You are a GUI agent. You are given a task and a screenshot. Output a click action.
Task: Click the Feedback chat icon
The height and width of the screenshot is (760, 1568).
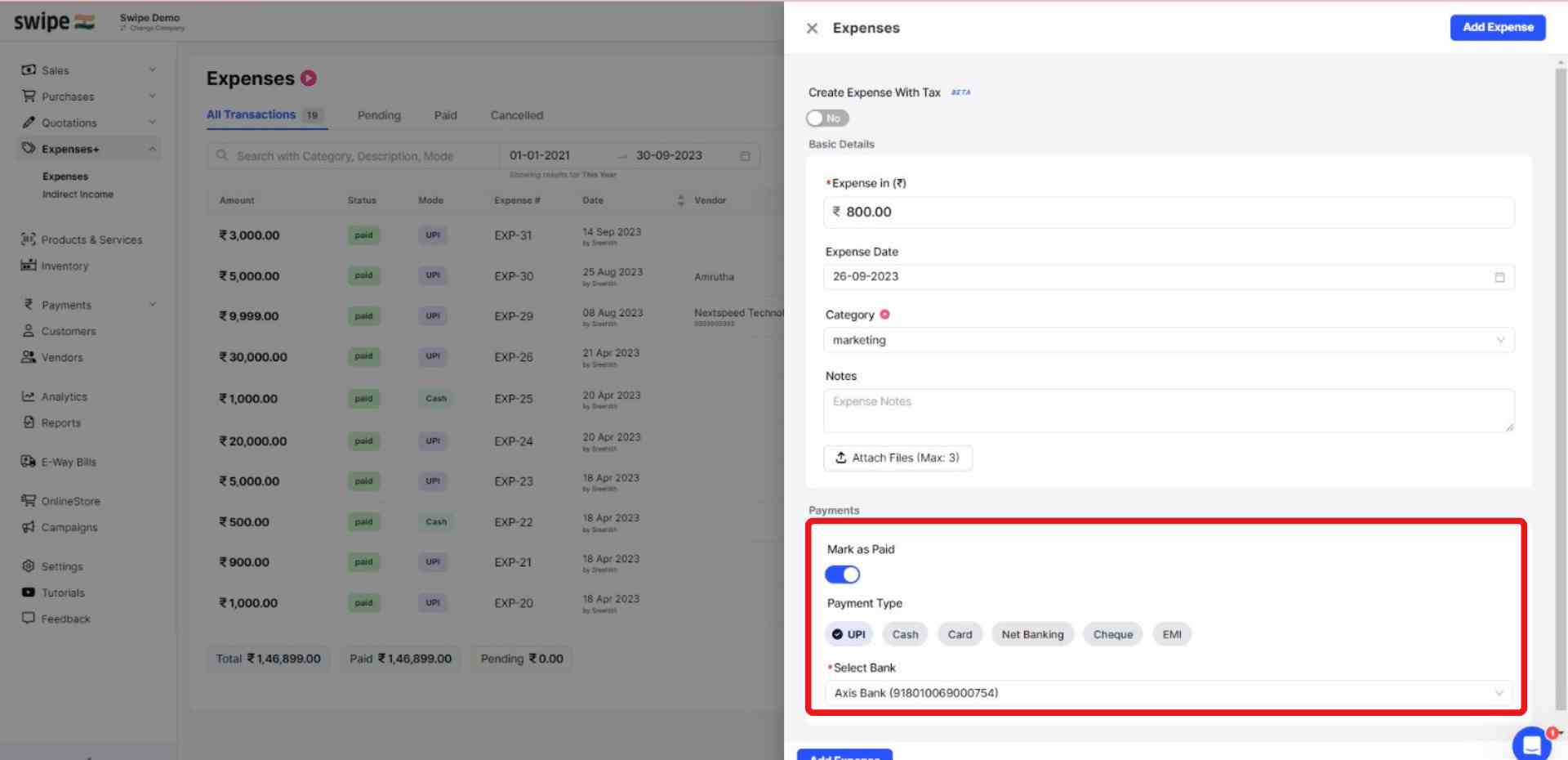point(29,618)
